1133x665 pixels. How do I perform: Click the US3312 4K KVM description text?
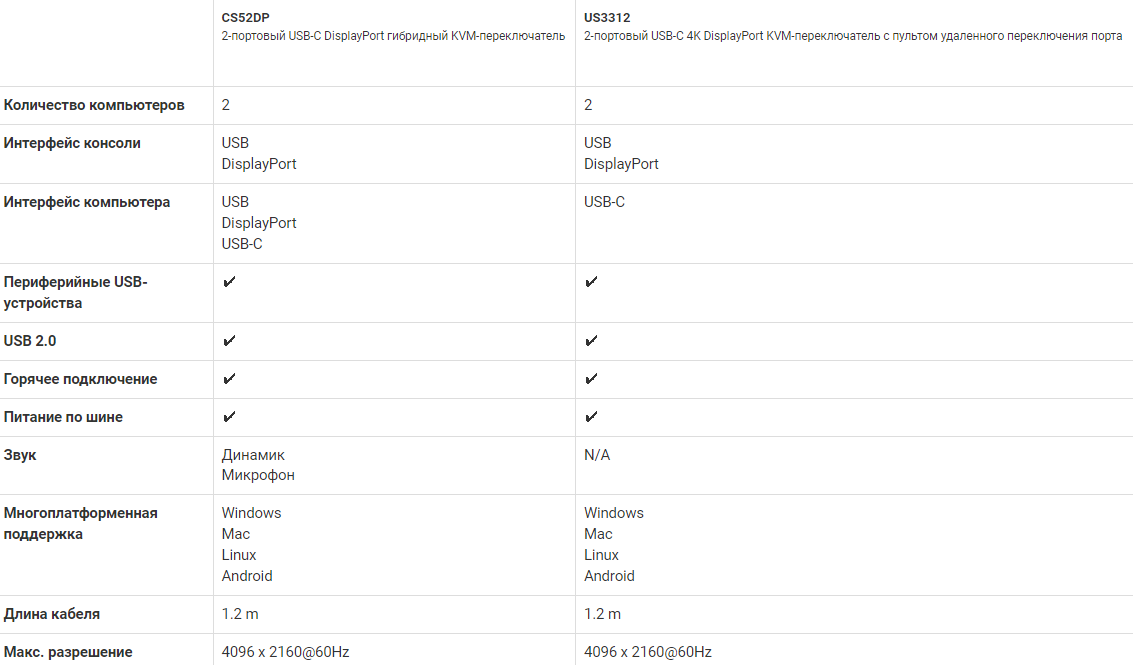[853, 36]
